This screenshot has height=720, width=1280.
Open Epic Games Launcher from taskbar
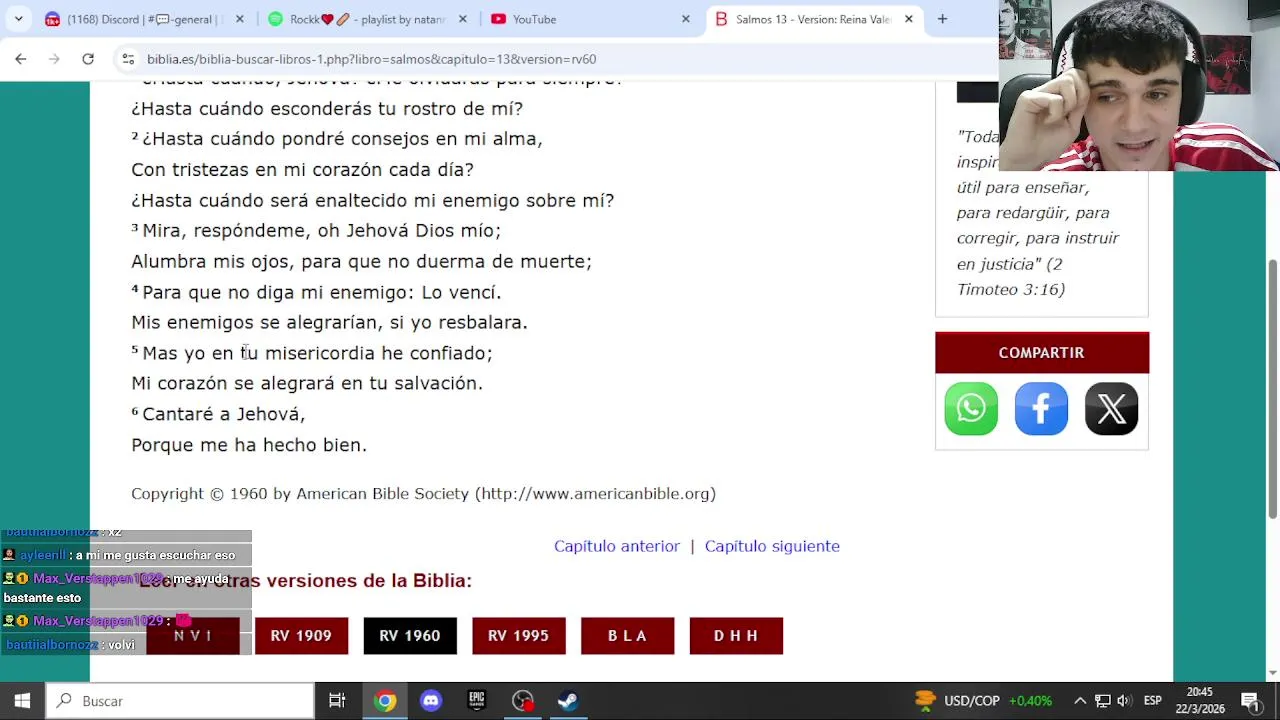(x=477, y=701)
